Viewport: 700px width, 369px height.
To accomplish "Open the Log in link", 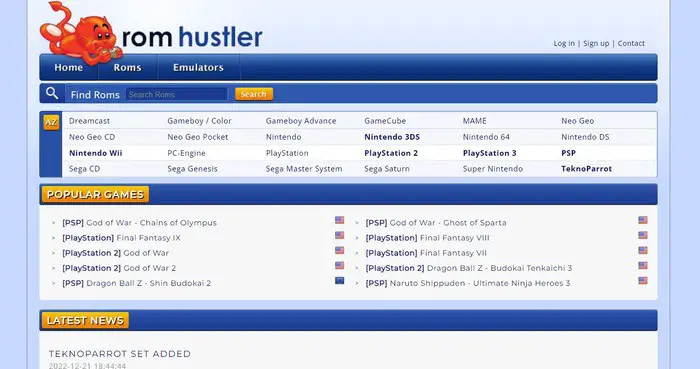I will pyautogui.click(x=564, y=43).
